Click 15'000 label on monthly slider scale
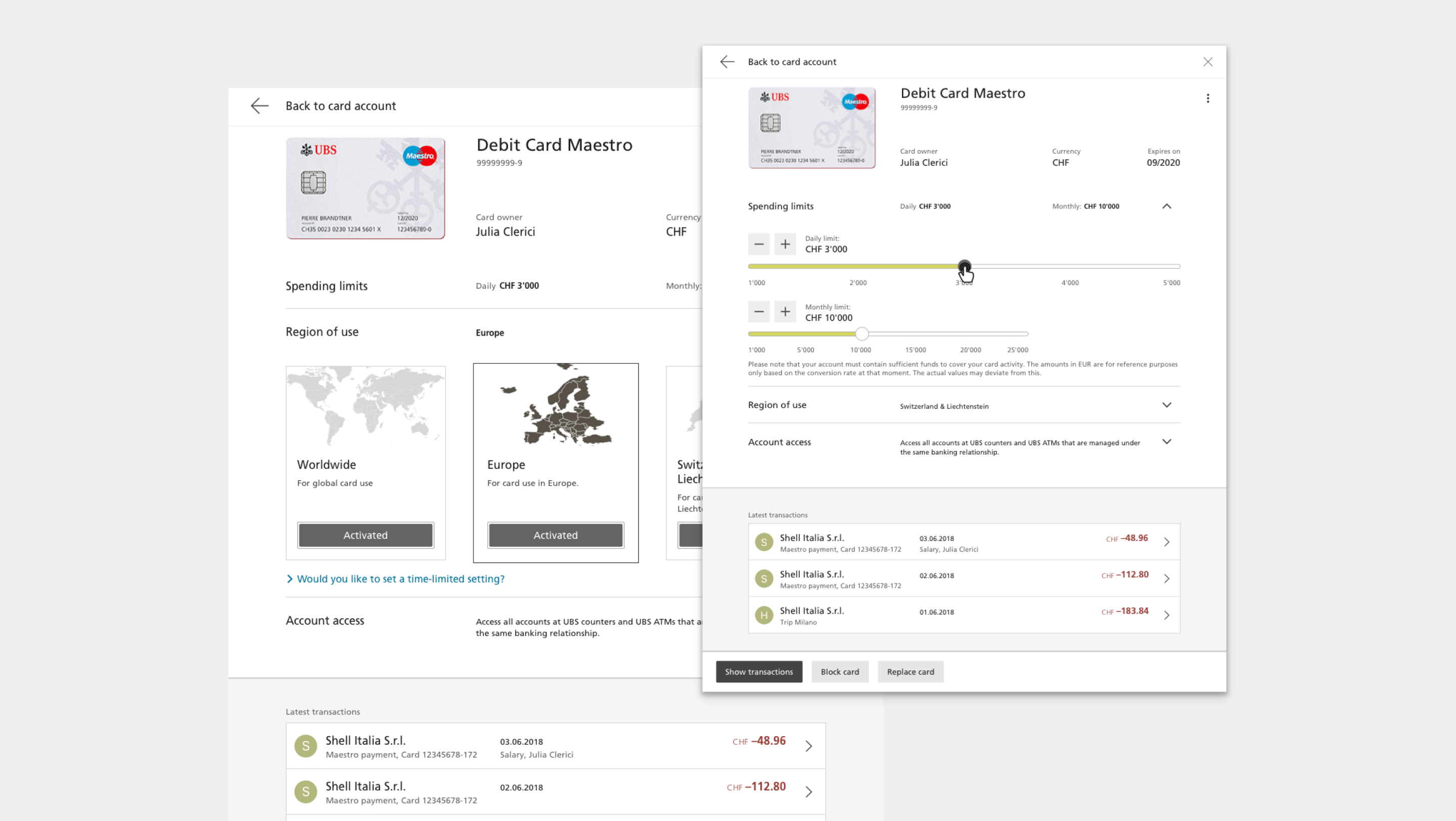Image resolution: width=1456 pixels, height=821 pixels. 915,350
